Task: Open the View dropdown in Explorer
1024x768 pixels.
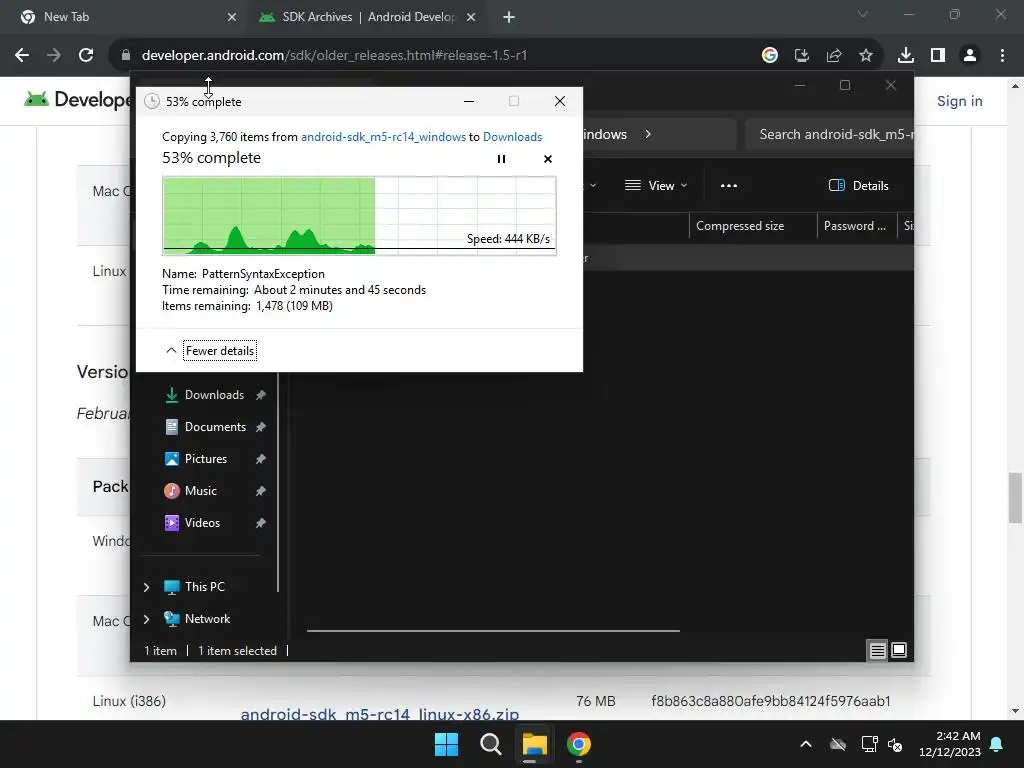Action: 656,185
